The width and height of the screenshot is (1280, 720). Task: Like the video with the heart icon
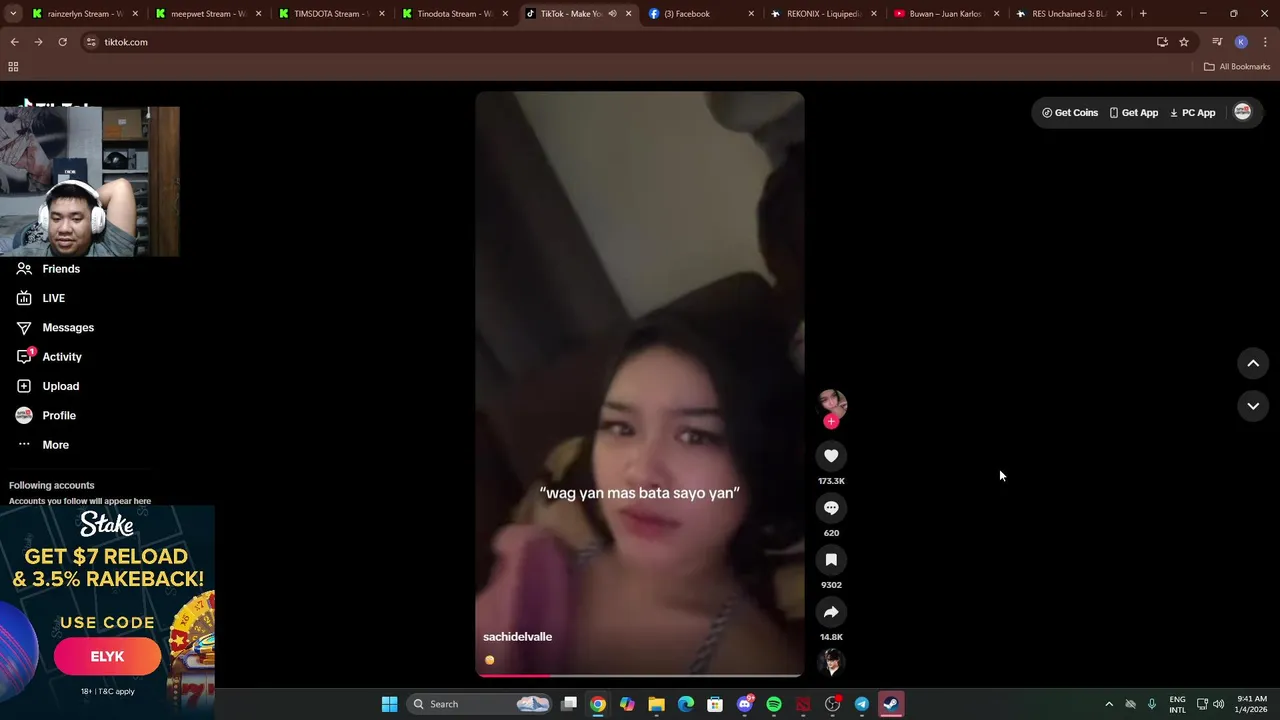click(831, 456)
